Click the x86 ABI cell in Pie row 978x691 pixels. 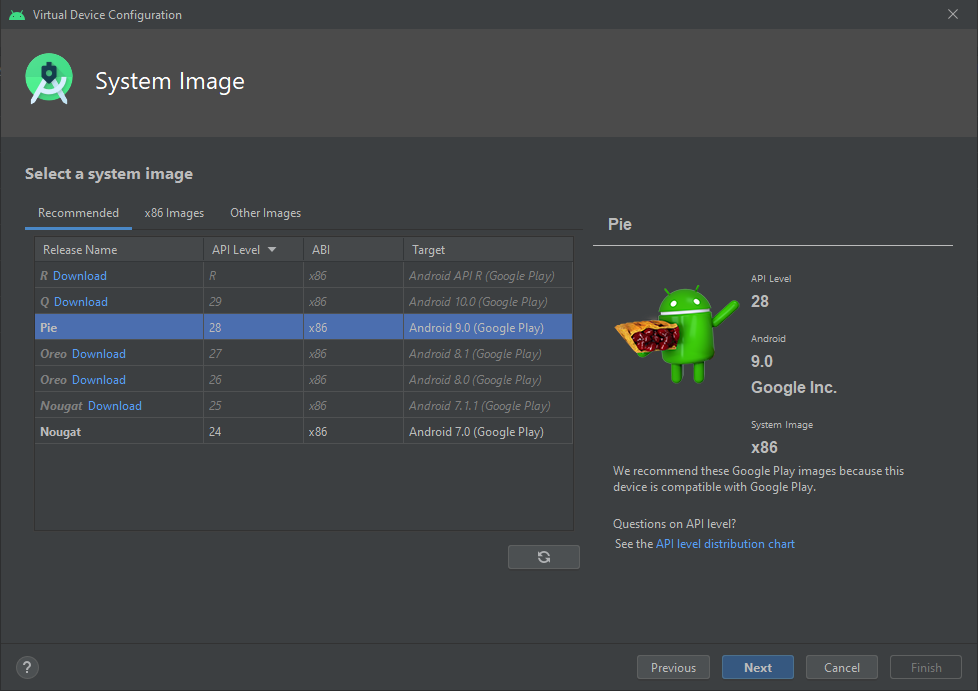(353, 327)
